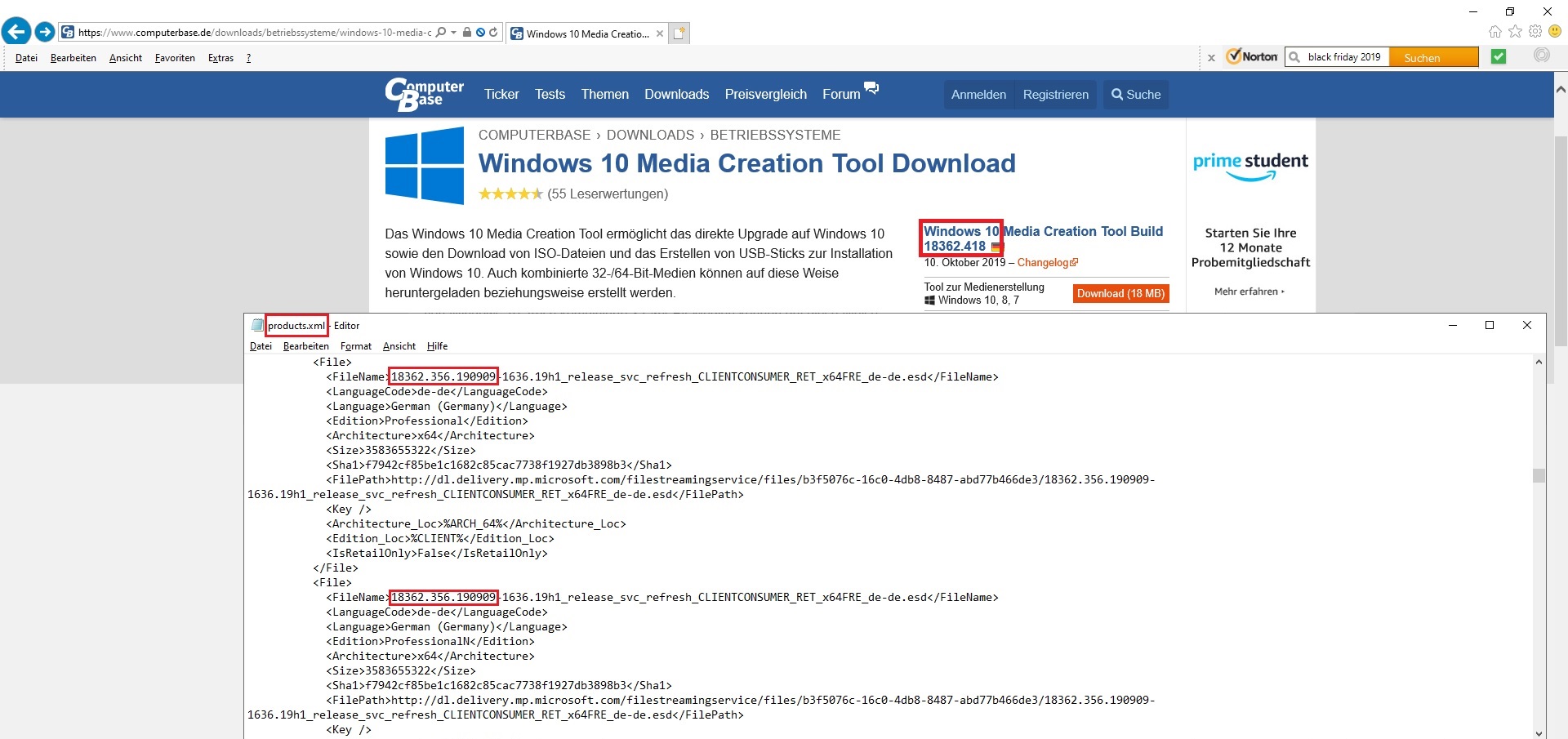Open the Editor Datei menu
Image resolution: width=1568 pixels, height=739 pixels.
click(261, 346)
